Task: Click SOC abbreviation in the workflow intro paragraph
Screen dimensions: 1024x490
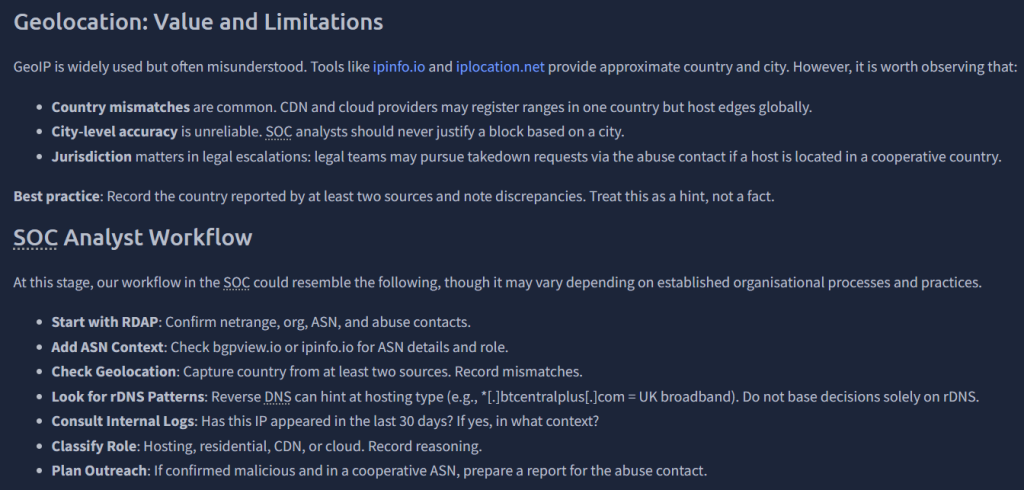Action: click(237, 282)
